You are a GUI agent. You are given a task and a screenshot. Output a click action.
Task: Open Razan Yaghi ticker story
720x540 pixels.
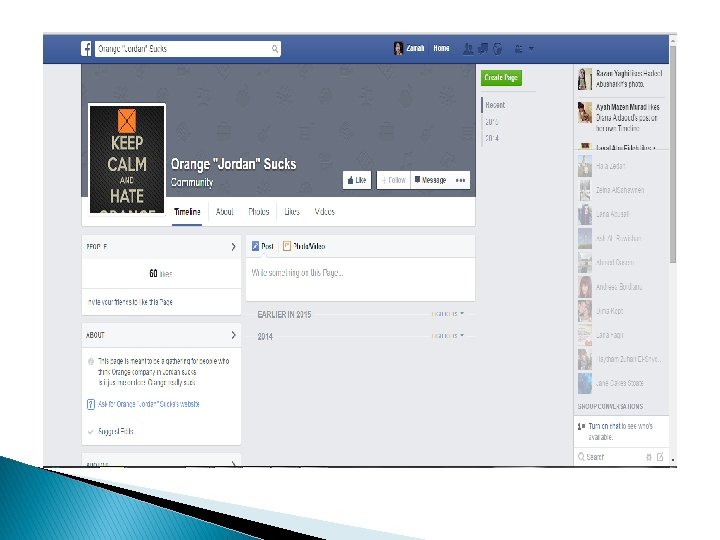[620, 79]
